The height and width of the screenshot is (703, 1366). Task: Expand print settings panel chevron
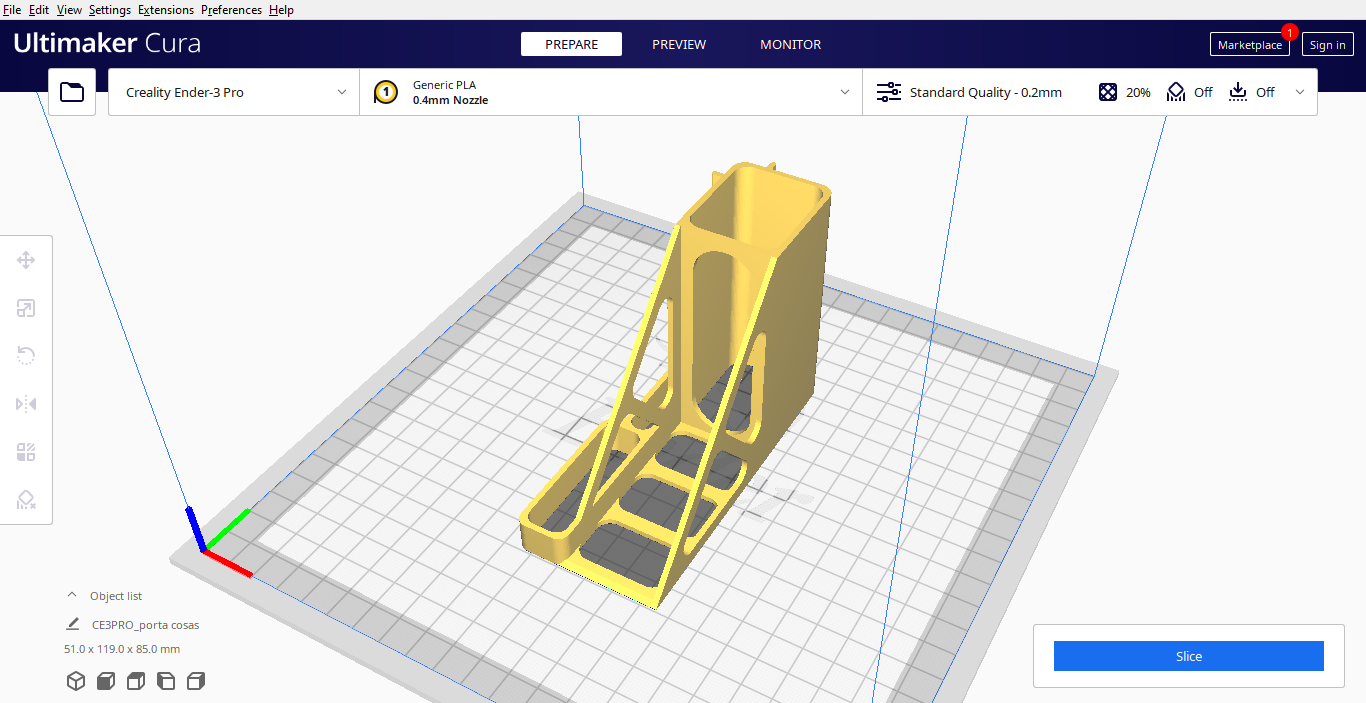tap(1300, 92)
